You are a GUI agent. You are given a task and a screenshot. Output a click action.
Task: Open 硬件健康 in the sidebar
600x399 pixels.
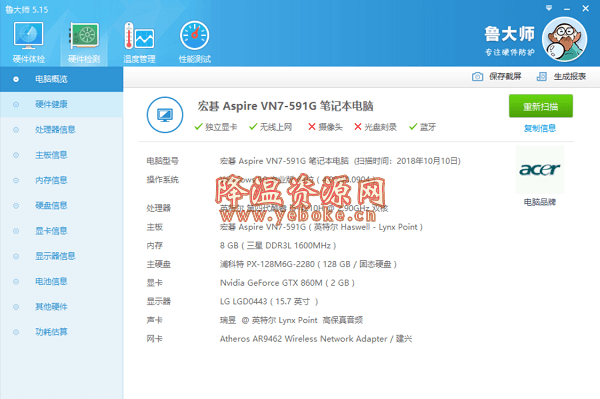pyautogui.click(x=62, y=104)
